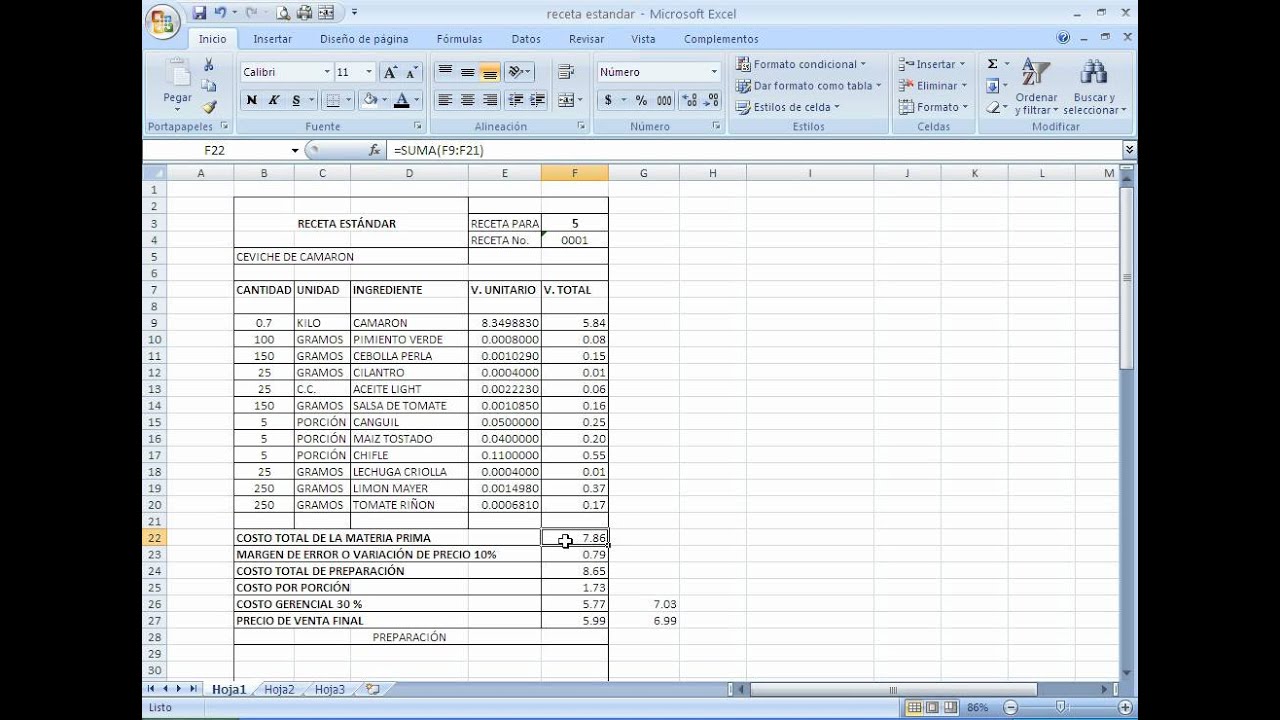
Task: Zoom out with the minus button
Action: pos(1008,707)
